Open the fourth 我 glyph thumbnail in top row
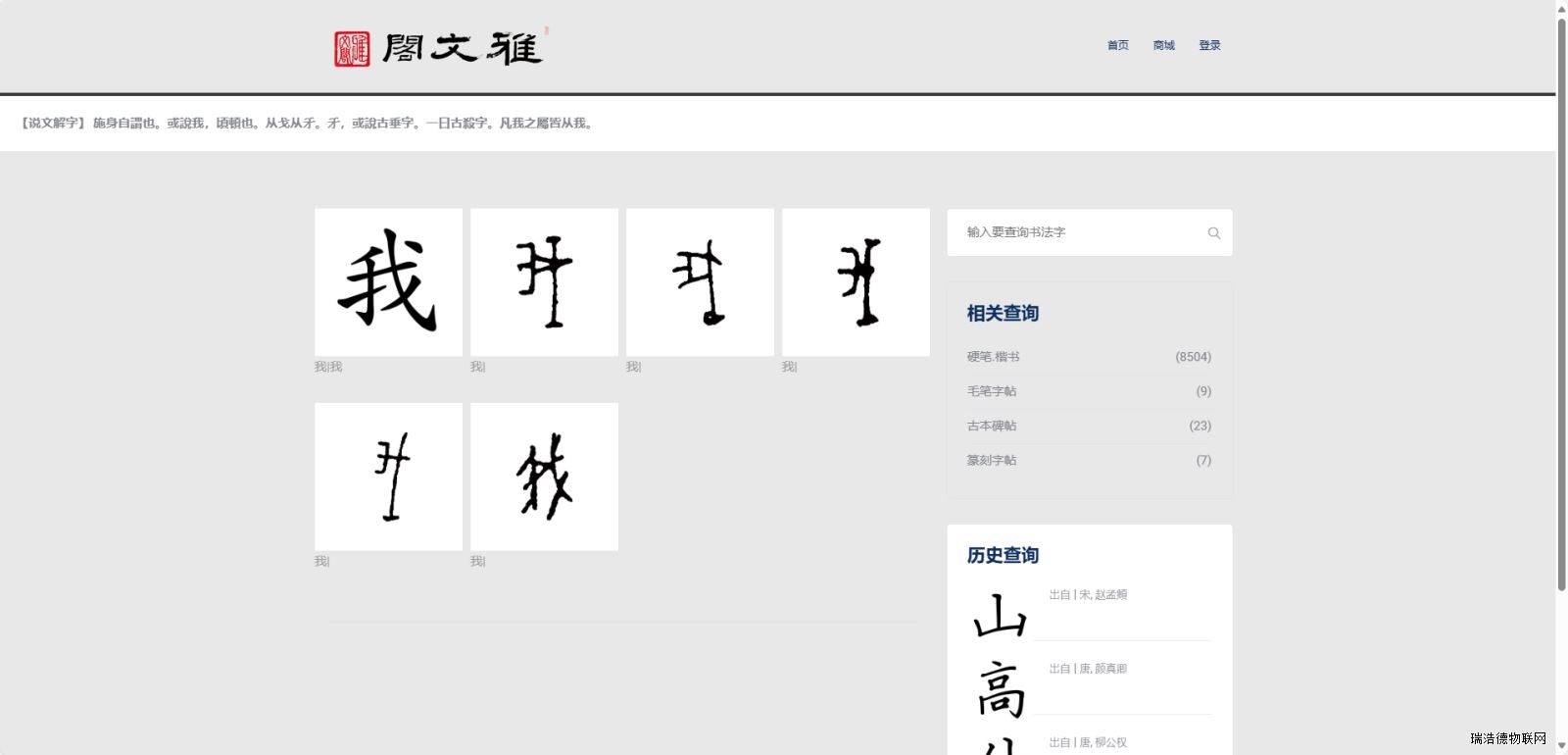The image size is (1568, 755). click(856, 282)
